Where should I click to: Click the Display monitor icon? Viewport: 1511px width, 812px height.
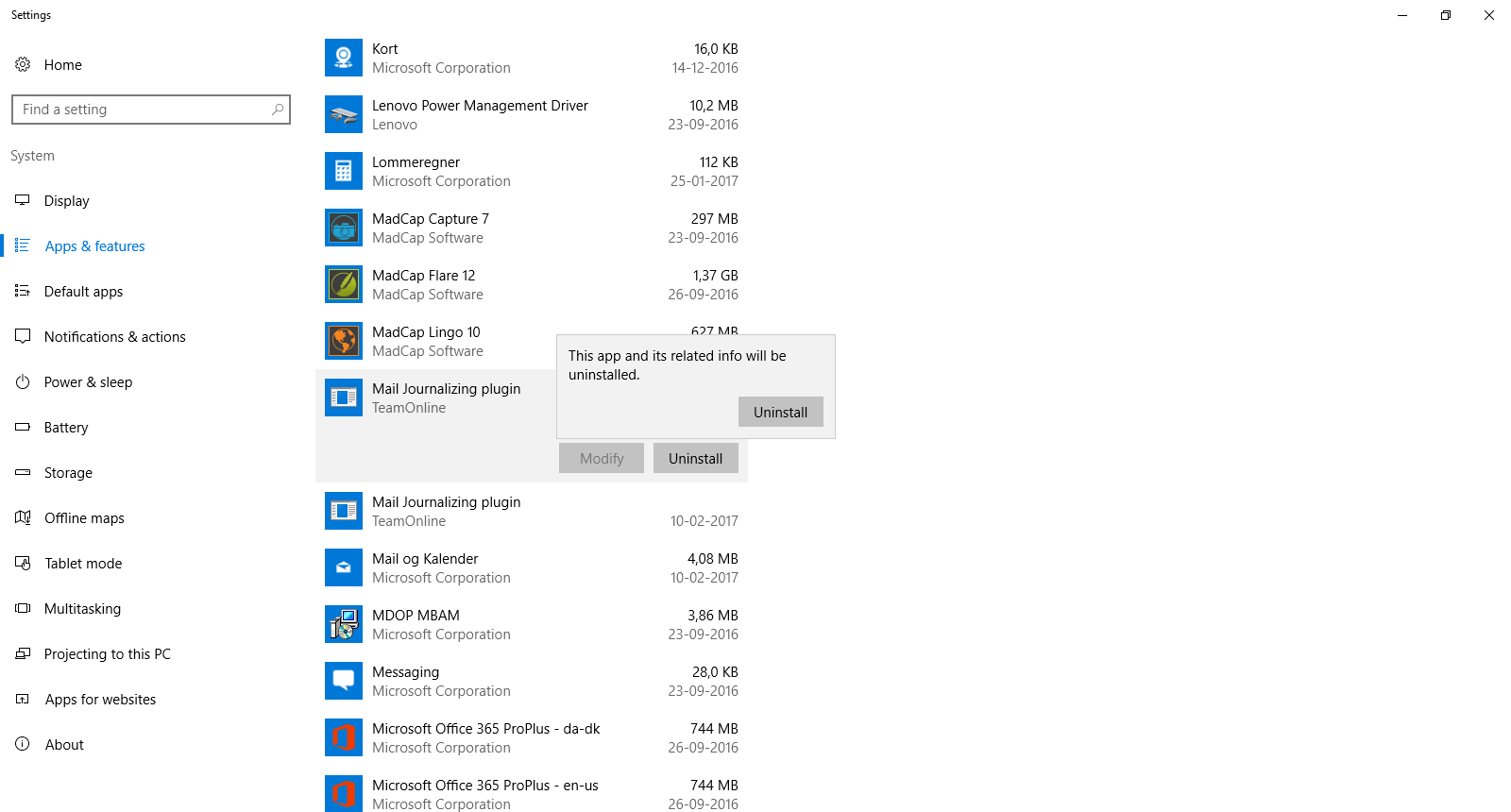pos(23,200)
